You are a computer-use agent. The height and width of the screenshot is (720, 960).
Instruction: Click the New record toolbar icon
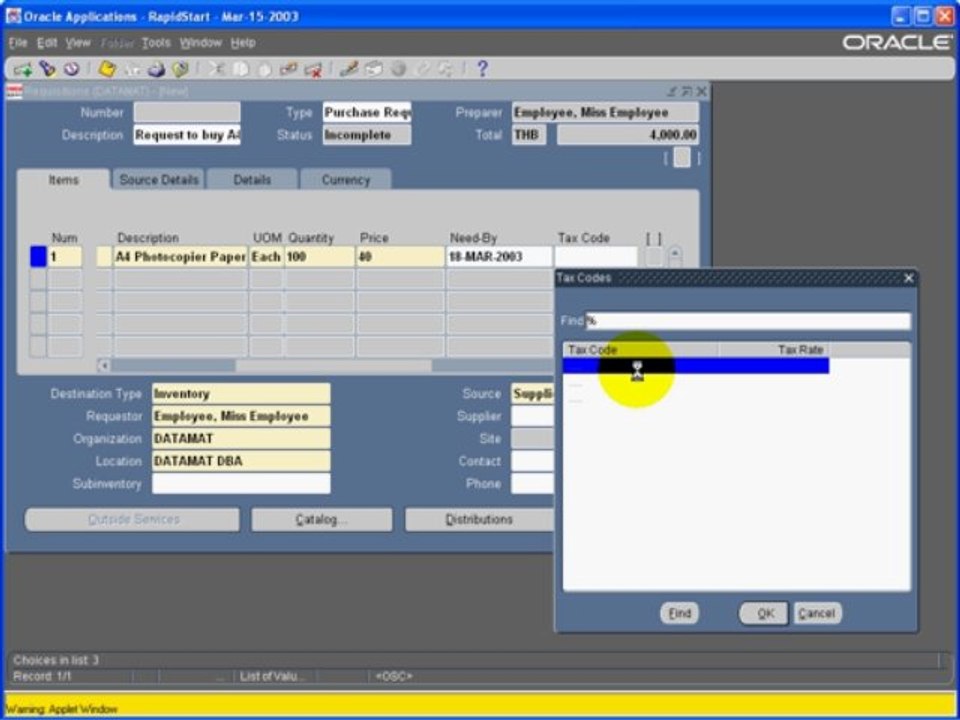point(22,69)
